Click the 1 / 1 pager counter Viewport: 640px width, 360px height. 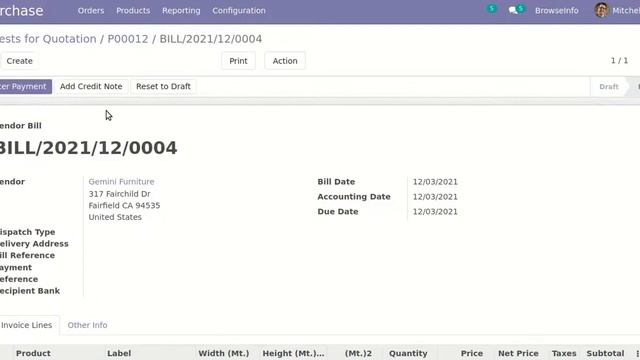pos(619,60)
